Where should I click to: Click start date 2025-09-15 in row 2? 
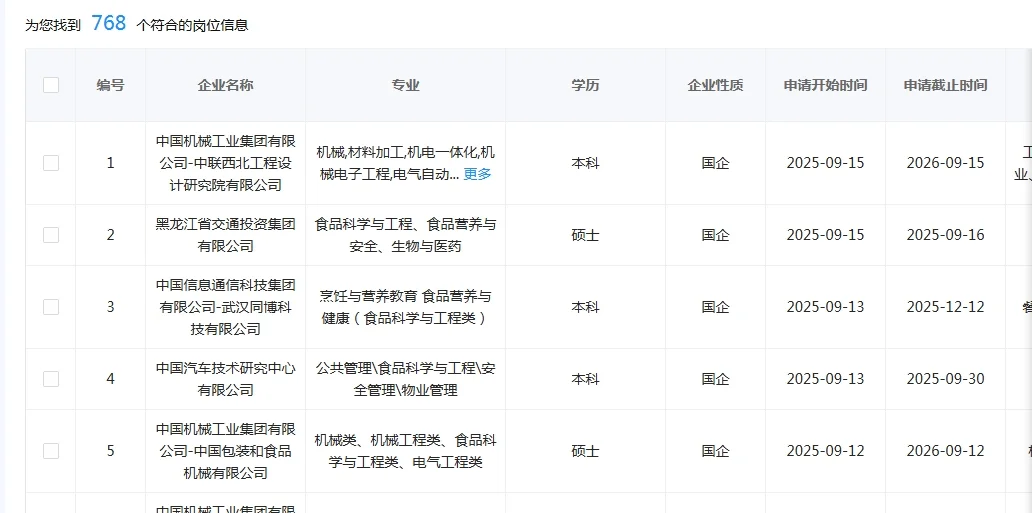[x=825, y=235]
